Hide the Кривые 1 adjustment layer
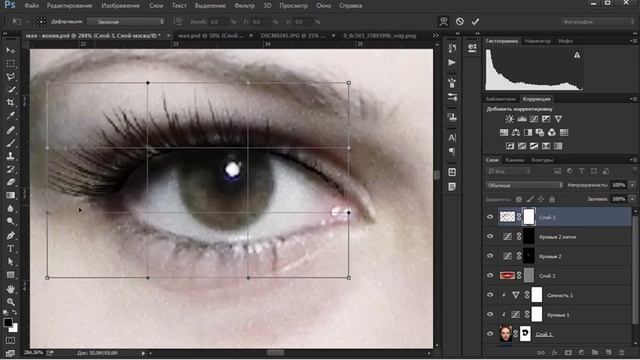The image size is (640, 360). [490, 314]
